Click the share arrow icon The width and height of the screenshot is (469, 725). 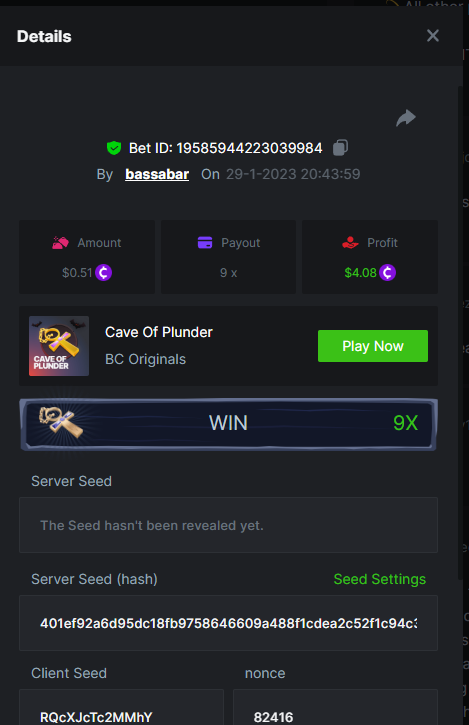click(x=406, y=118)
